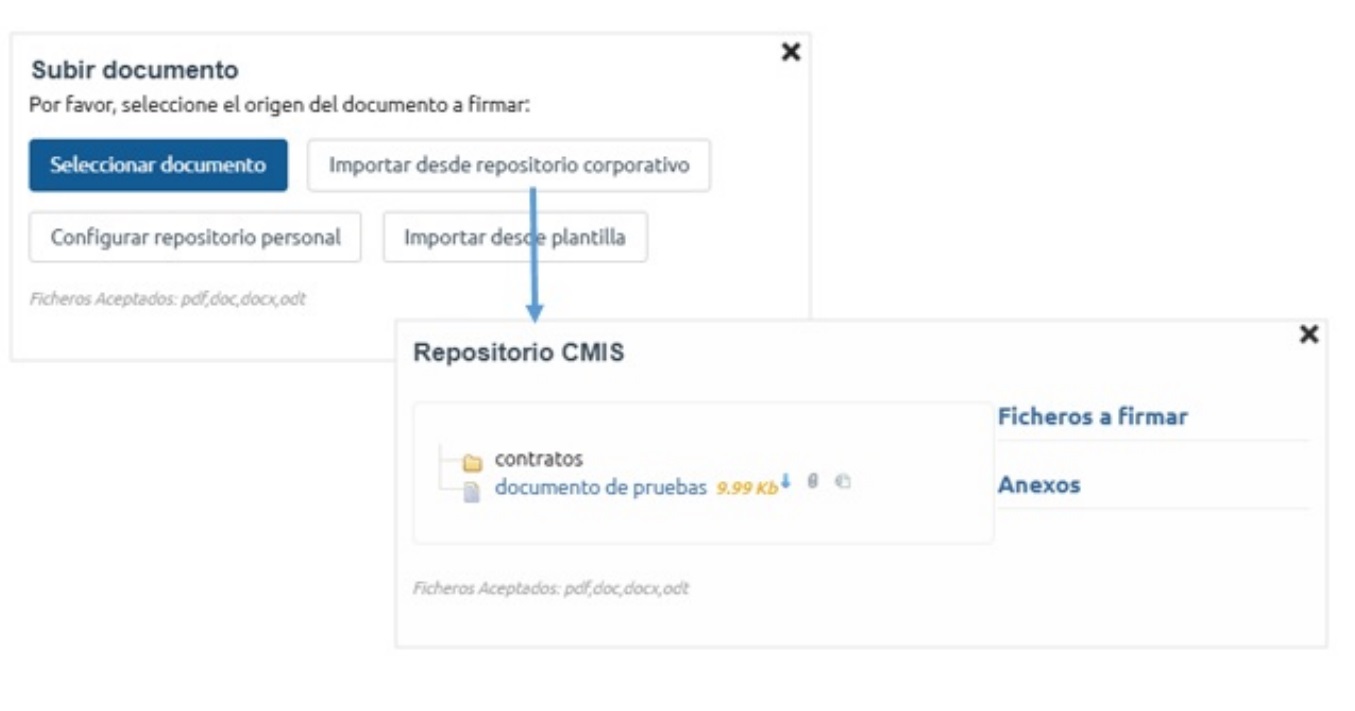1355x711 pixels.
Task: Click the Repositorio CMIS title
Action: click(x=519, y=352)
